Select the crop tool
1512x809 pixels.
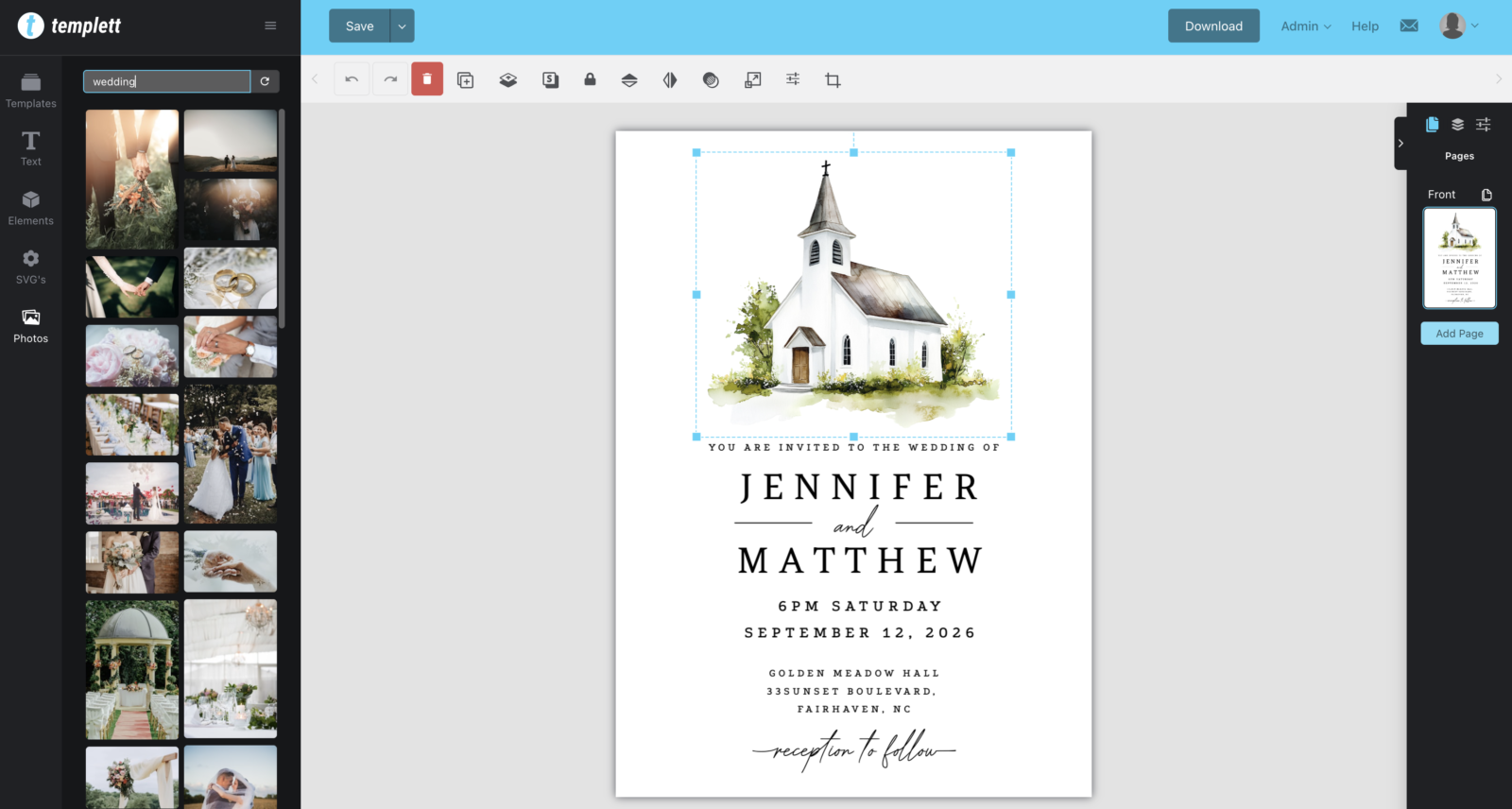(833, 80)
